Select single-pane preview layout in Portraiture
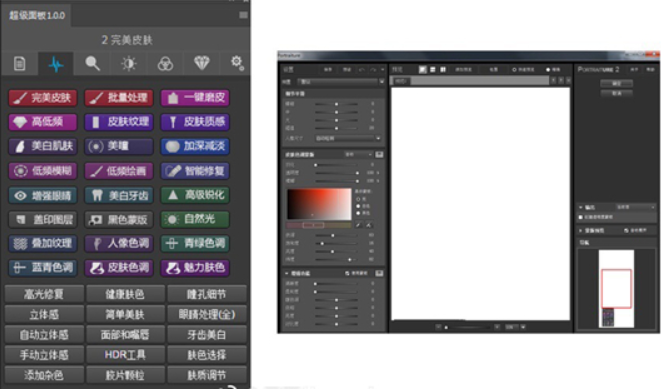Viewport: 661px width, 390px height. coord(422,70)
